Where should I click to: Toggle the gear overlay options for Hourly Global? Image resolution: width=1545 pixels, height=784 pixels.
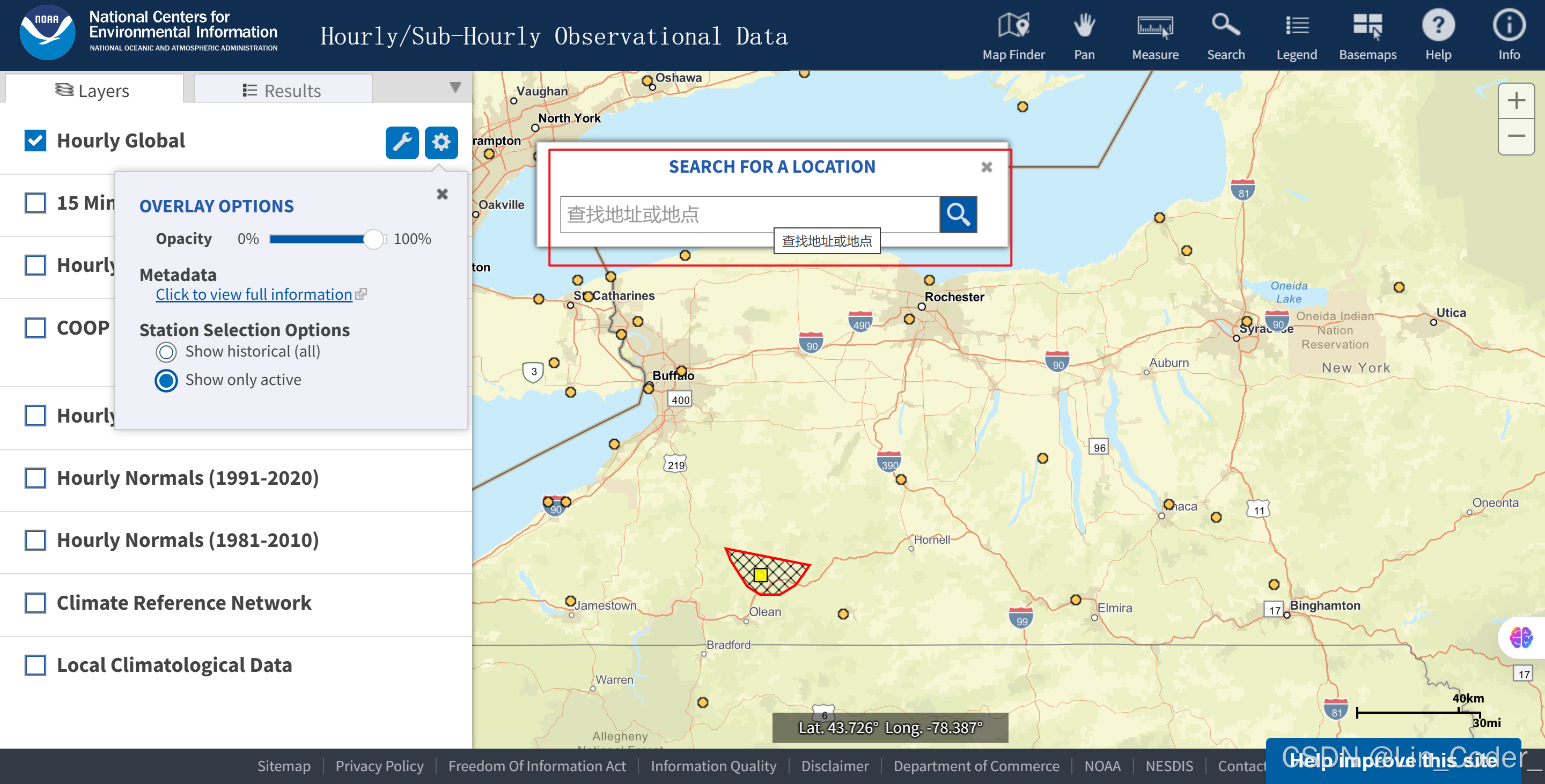[x=441, y=142]
